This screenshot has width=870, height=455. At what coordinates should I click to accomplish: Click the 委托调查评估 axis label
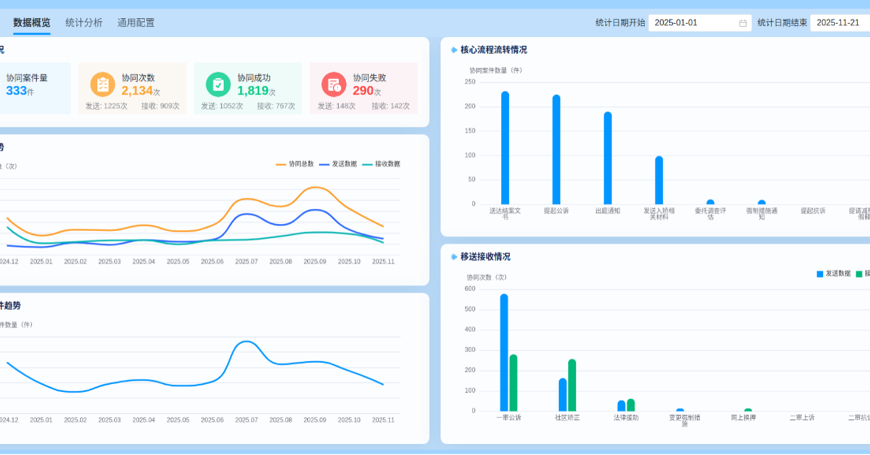click(x=710, y=214)
